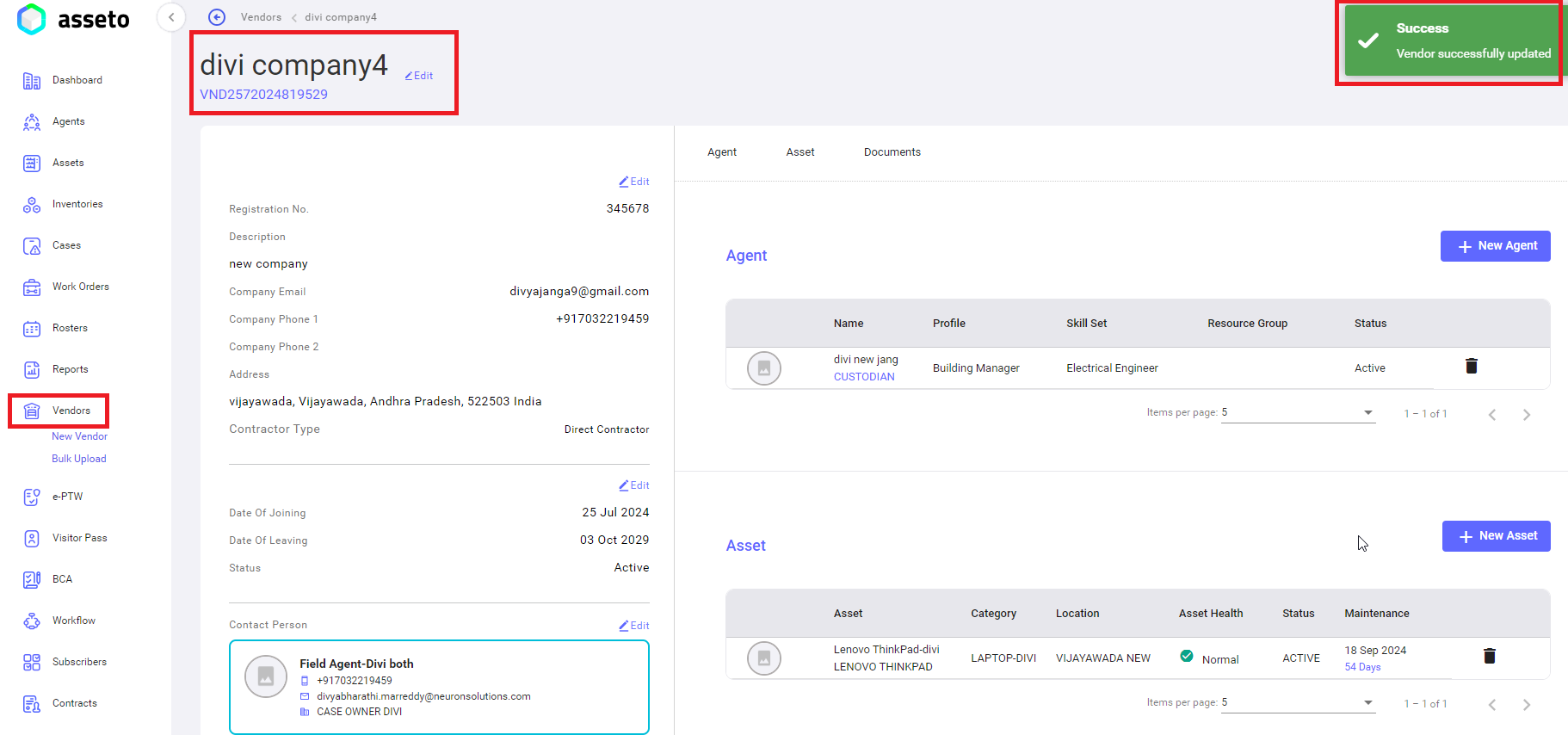Image resolution: width=1568 pixels, height=735 pixels.
Task: Click Skill Set column header in Agent table
Action: 1086,324
